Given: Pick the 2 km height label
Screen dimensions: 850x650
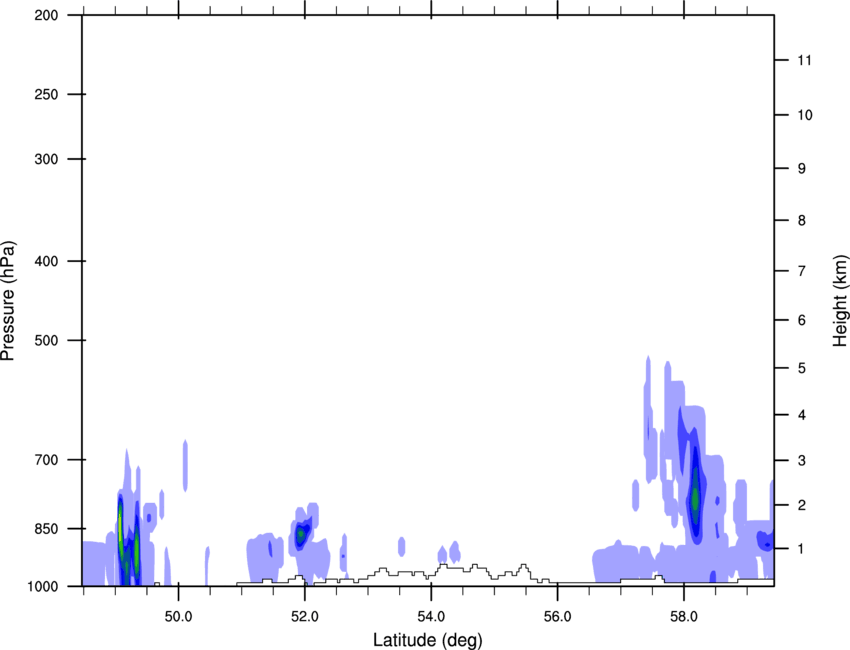Looking at the screenshot, I should (x=802, y=505).
